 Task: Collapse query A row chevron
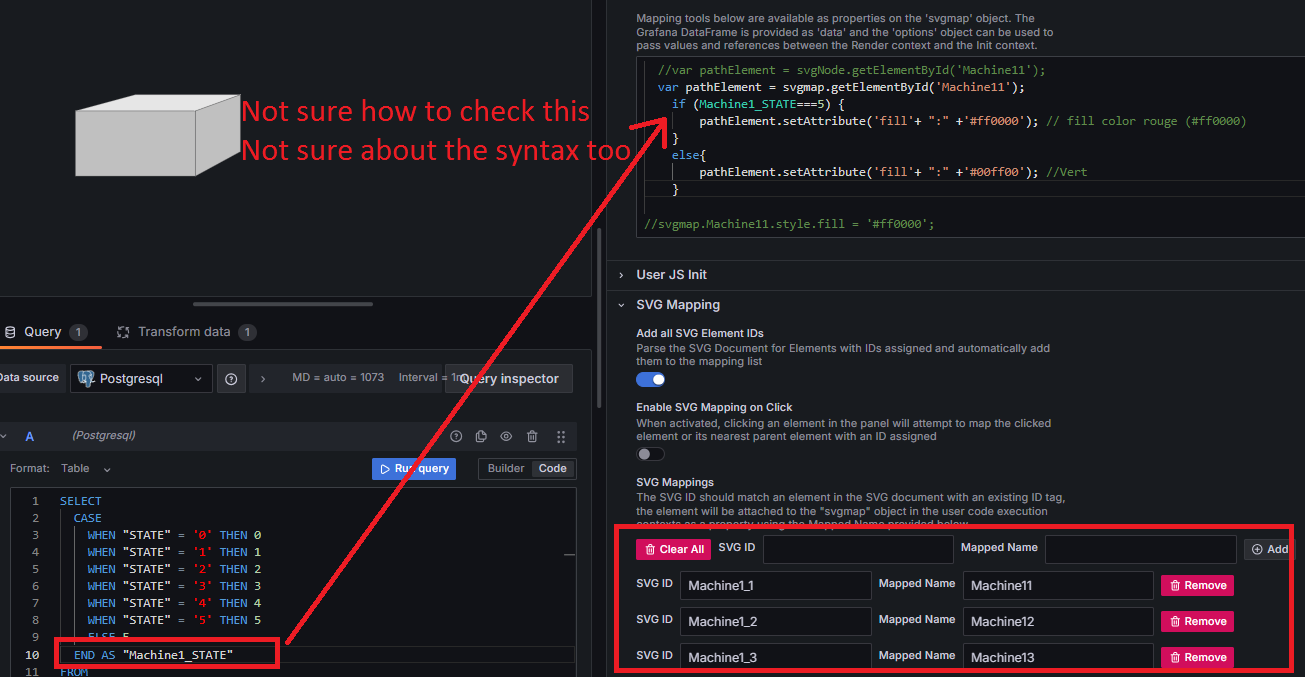(x=2, y=436)
